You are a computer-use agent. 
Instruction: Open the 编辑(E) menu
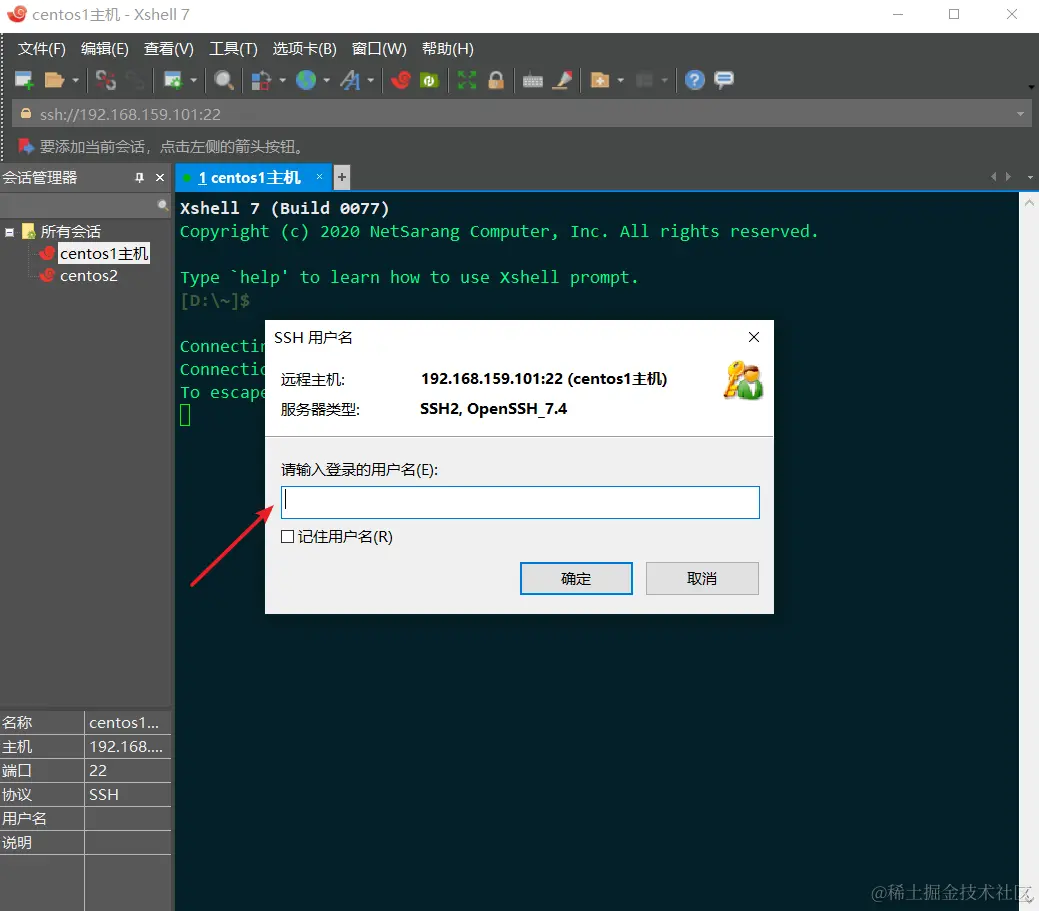coord(105,49)
